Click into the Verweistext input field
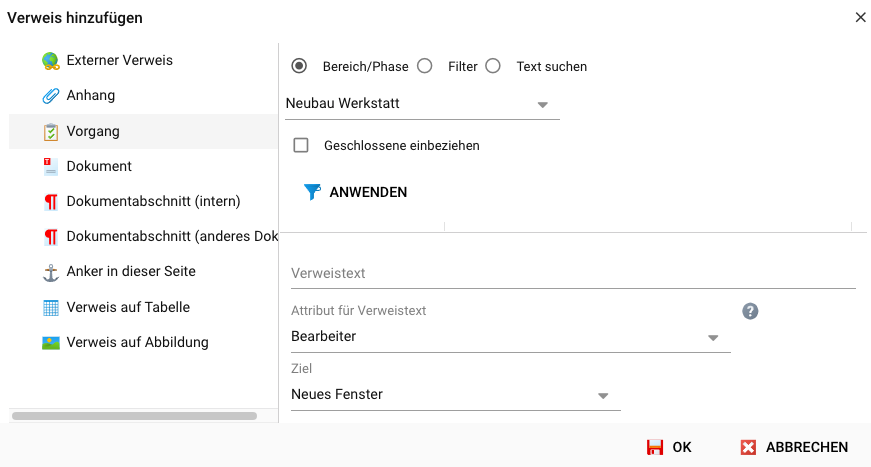Screen dimensions: 871x467 [x=572, y=273]
